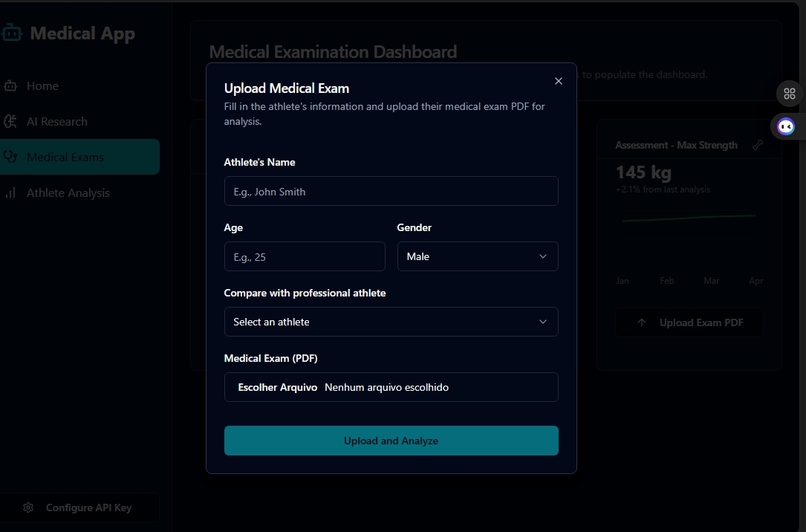Open AI Research in the sidebar
The height and width of the screenshot is (532, 806).
[x=80, y=121]
